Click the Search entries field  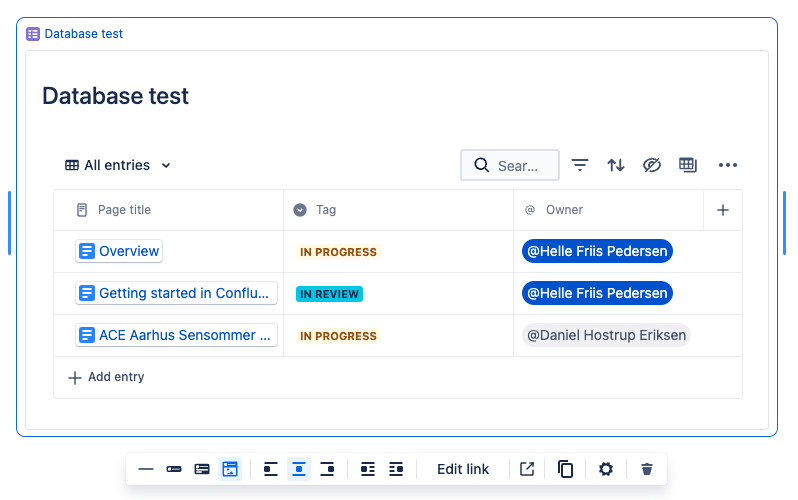(510, 165)
